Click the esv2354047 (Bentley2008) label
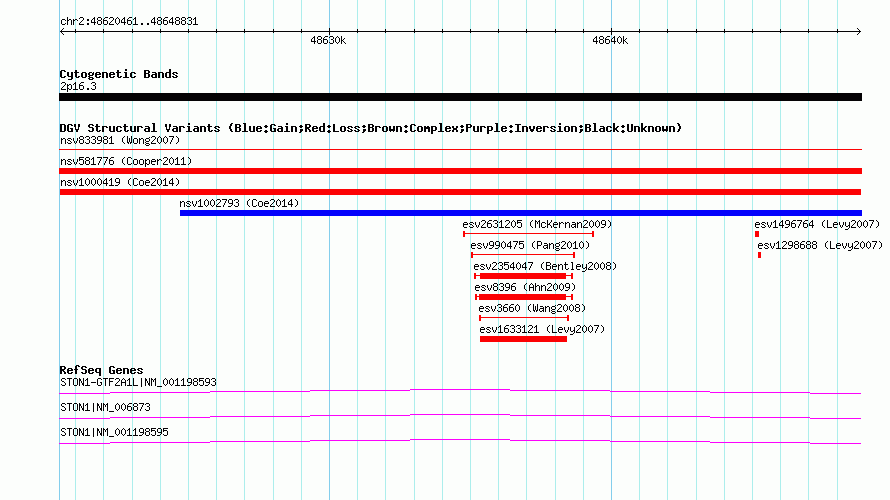The height and width of the screenshot is (500, 890). pyautogui.click(x=545, y=266)
